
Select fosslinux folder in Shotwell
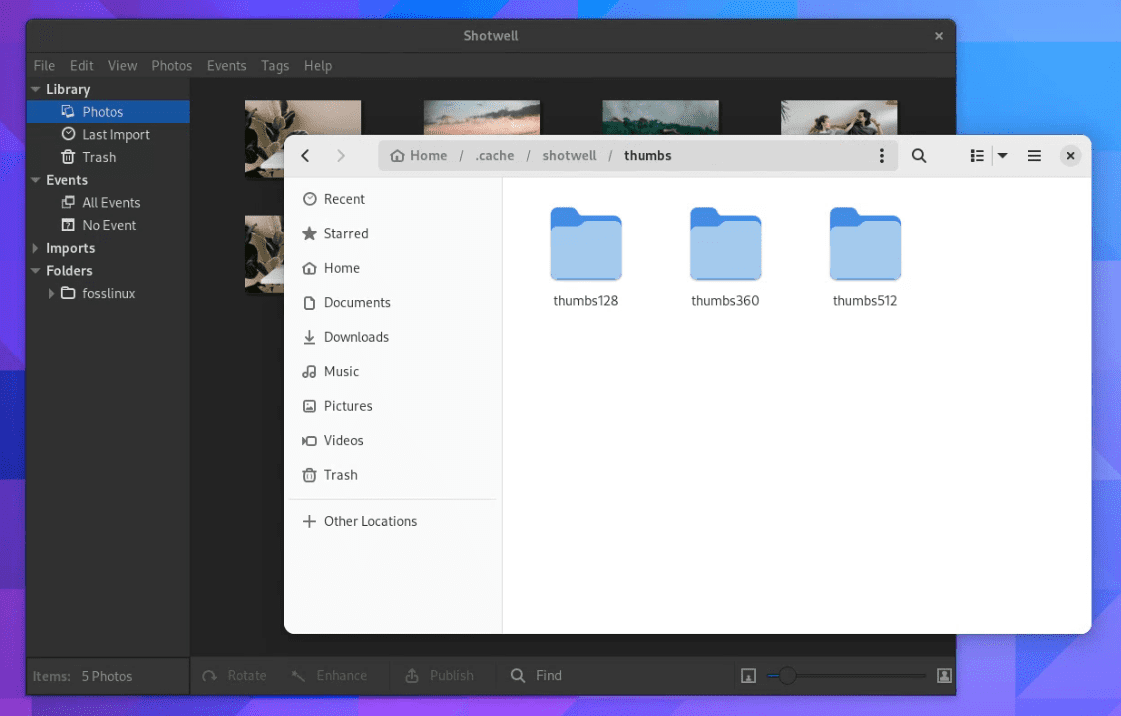click(108, 294)
